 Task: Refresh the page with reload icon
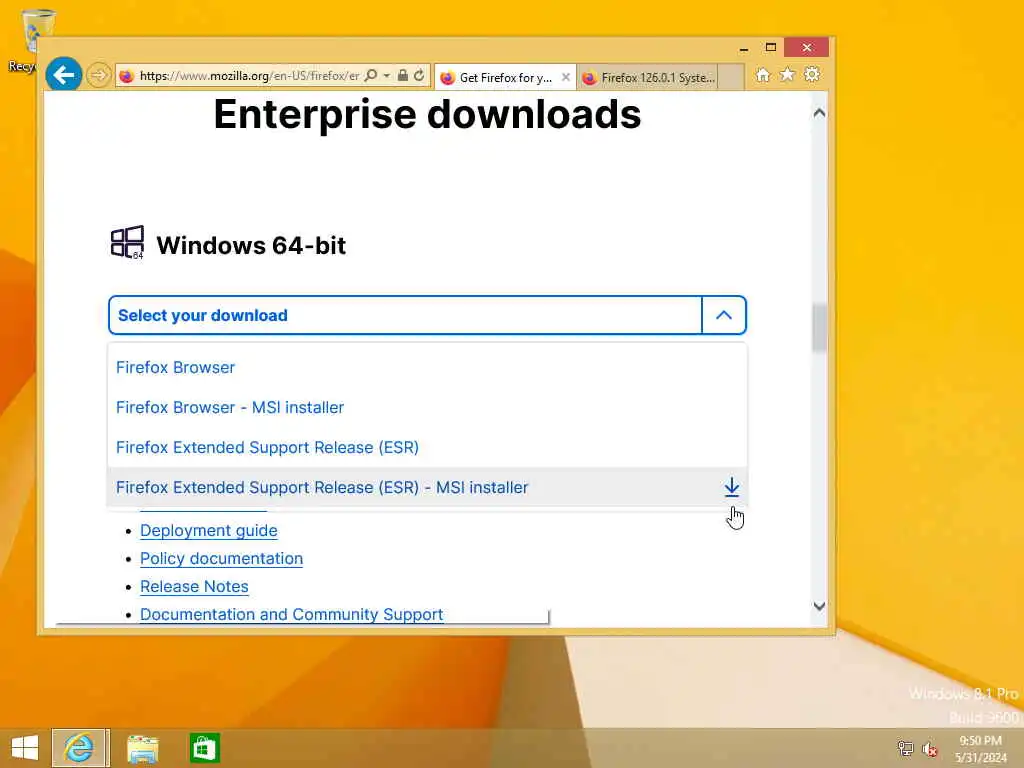pos(419,76)
